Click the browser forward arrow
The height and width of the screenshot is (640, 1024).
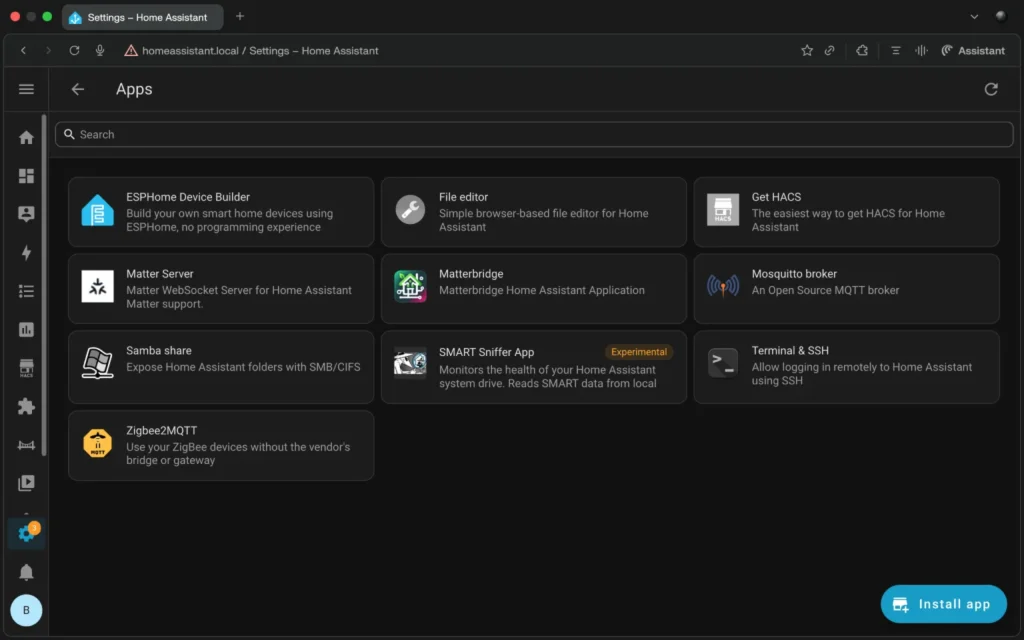[x=48, y=50]
